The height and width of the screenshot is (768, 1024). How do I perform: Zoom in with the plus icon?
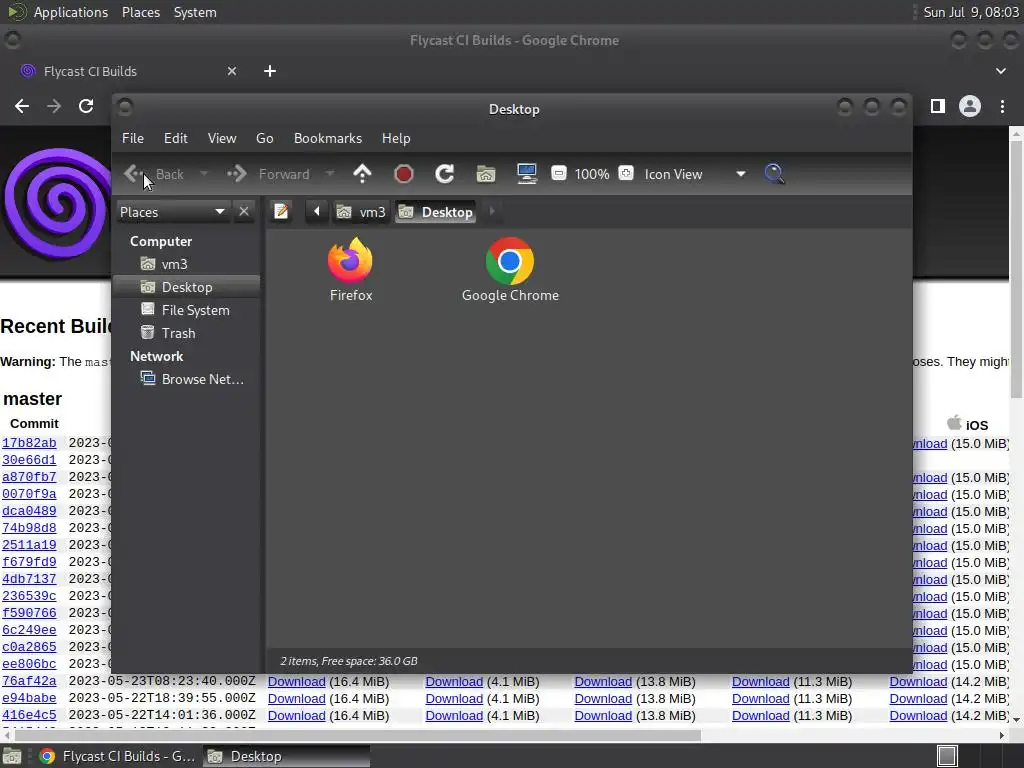point(626,174)
